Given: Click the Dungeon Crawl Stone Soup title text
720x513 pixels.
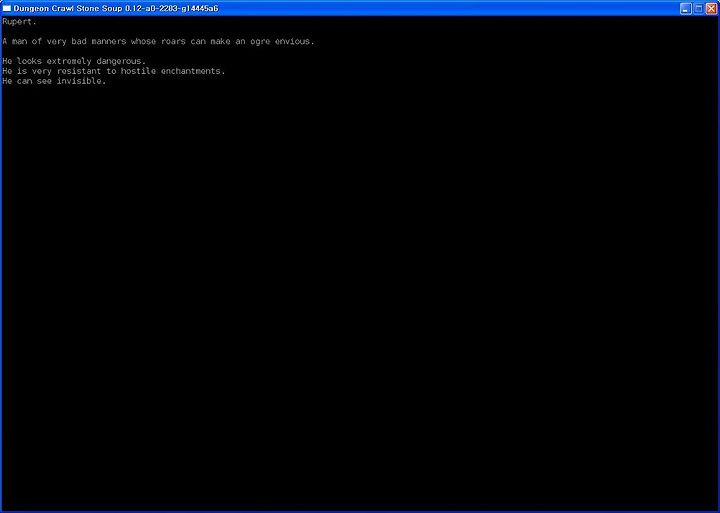Looking at the screenshot, I should [116, 8].
